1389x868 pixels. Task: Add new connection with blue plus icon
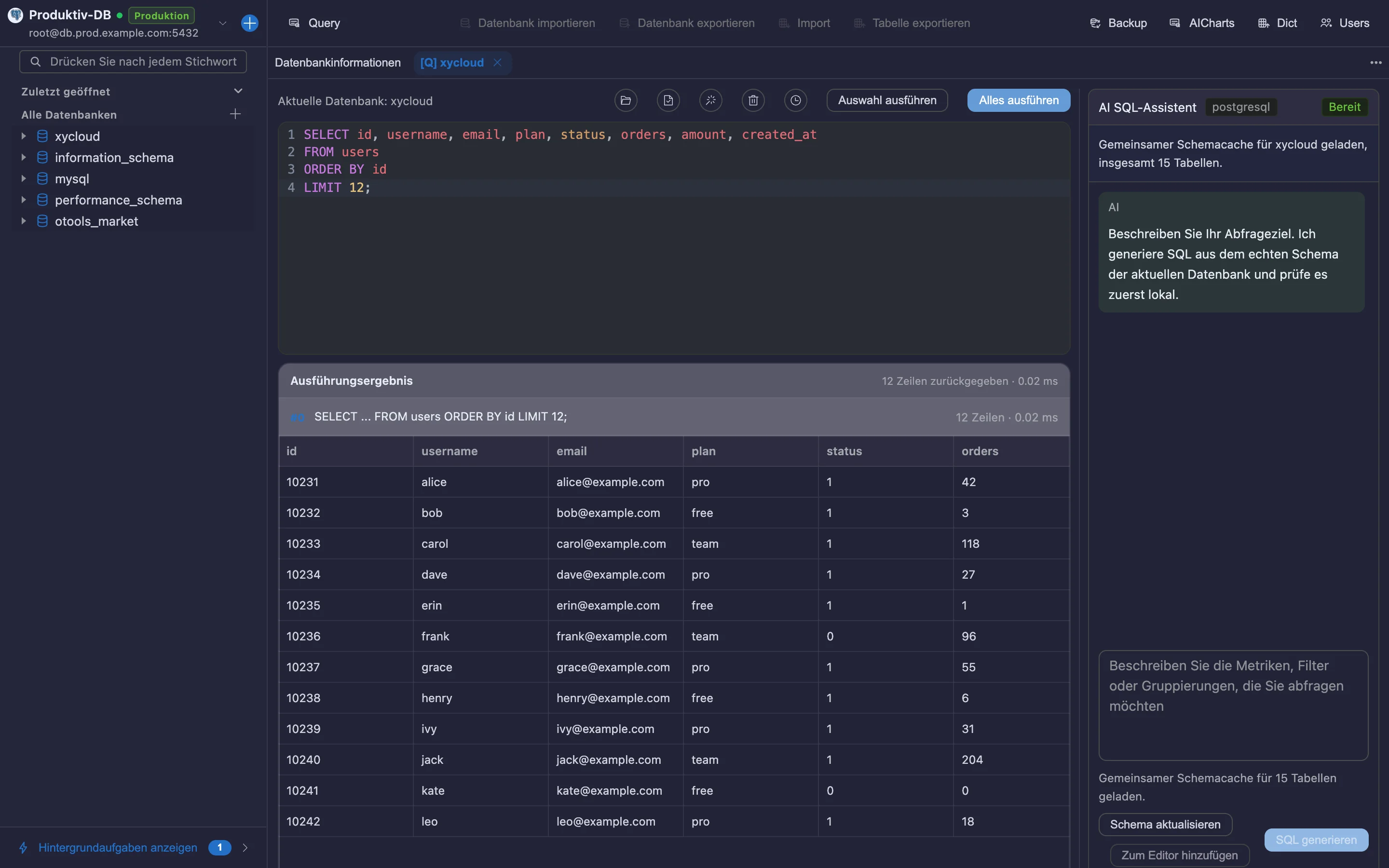(250, 23)
